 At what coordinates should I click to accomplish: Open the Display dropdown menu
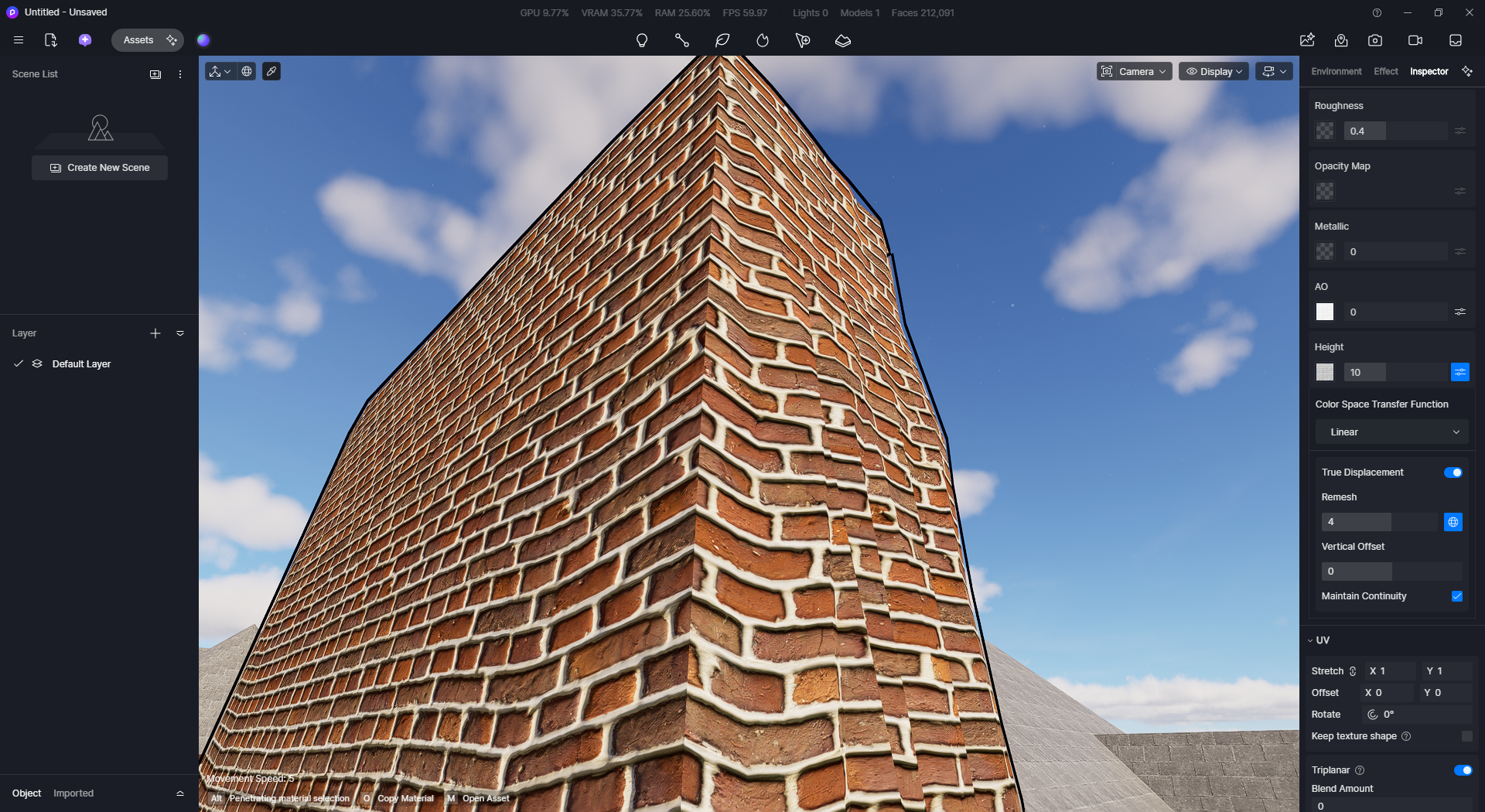point(1214,71)
